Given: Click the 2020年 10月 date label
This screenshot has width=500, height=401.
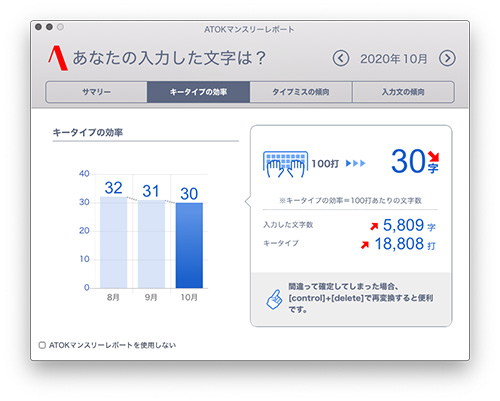Looking at the screenshot, I should [x=394, y=59].
